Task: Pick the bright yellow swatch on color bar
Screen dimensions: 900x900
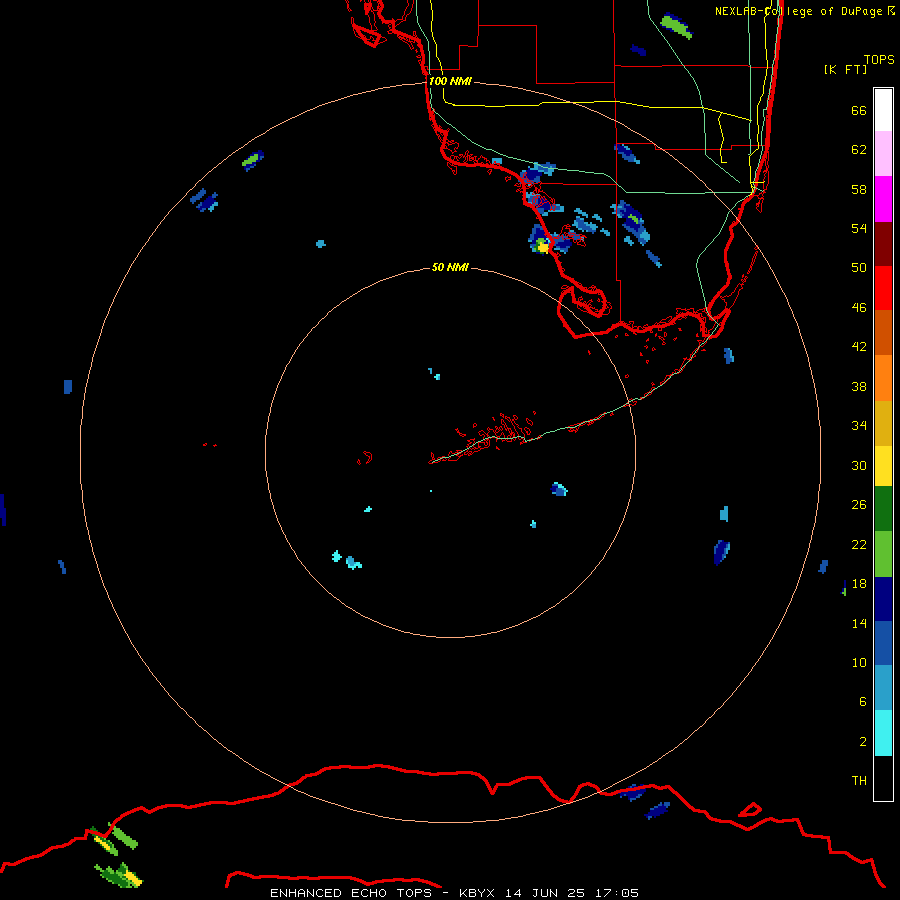Action: [x=883, y=466]
